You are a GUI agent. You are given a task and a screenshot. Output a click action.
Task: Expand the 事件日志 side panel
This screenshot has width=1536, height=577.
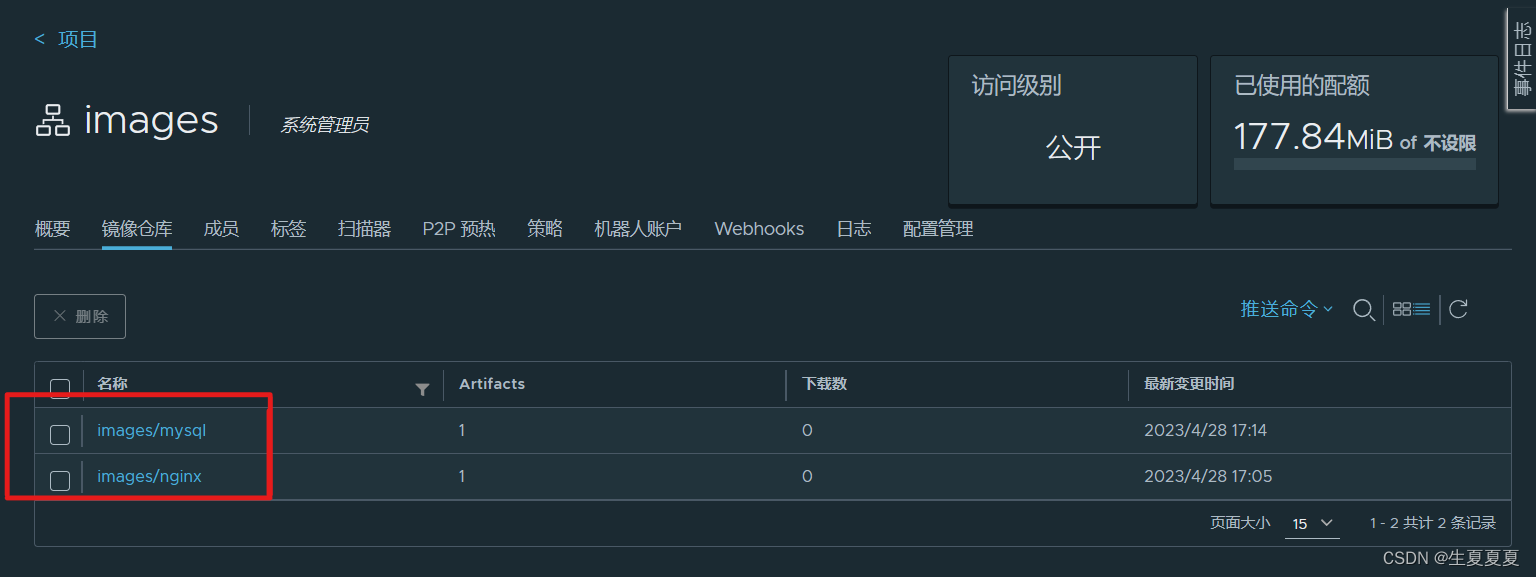point(1522,60)
